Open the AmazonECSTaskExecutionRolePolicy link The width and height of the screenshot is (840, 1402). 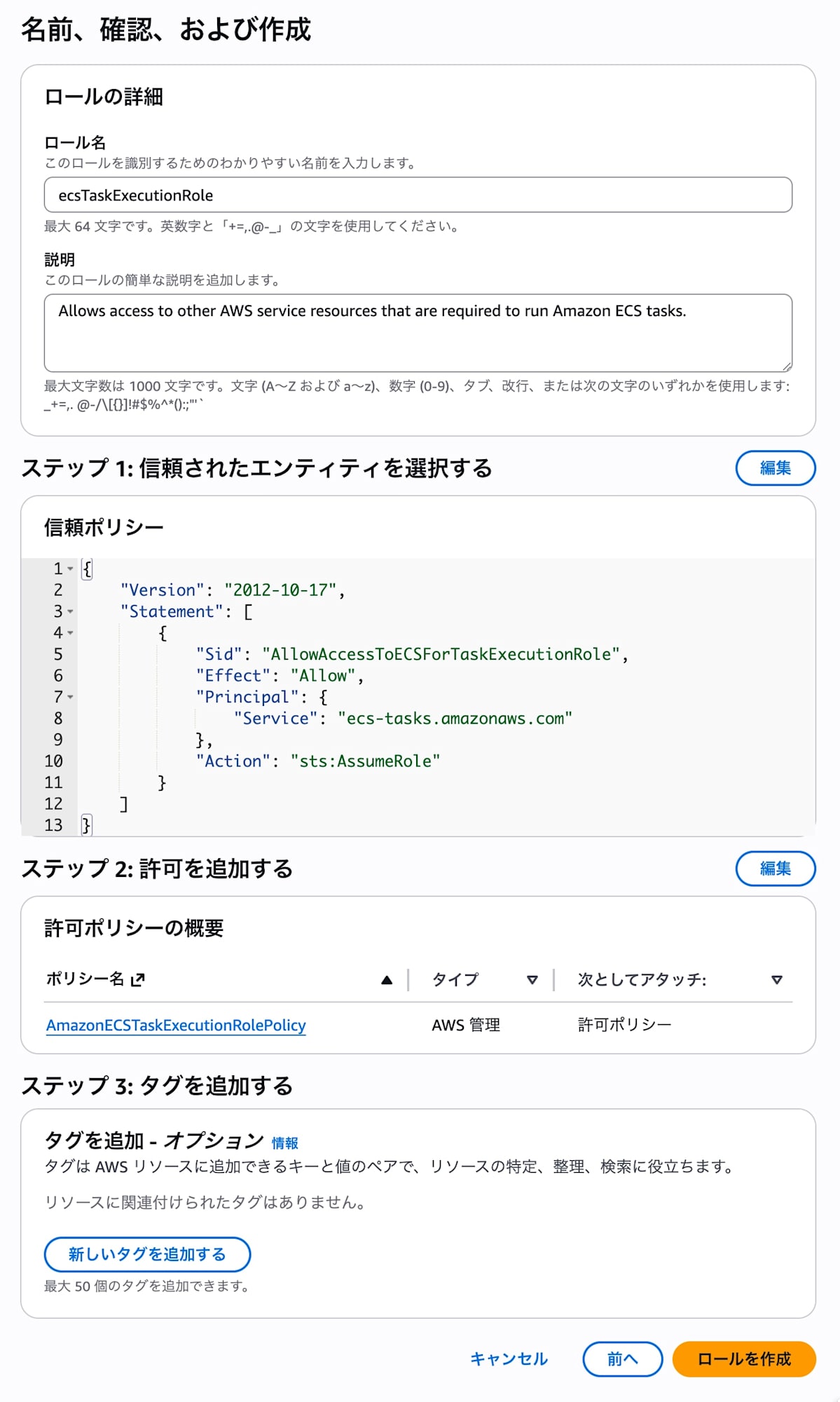tap(176, 1025)
